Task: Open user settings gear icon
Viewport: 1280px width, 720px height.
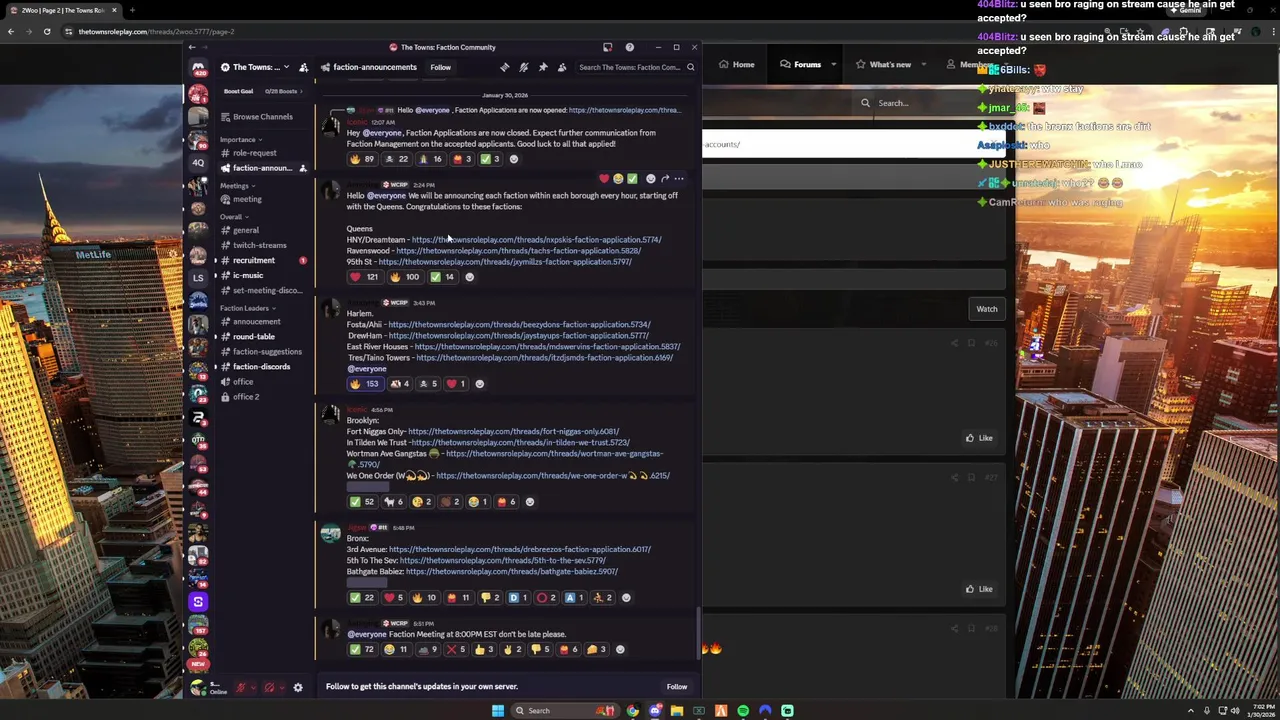Action: 298,687
